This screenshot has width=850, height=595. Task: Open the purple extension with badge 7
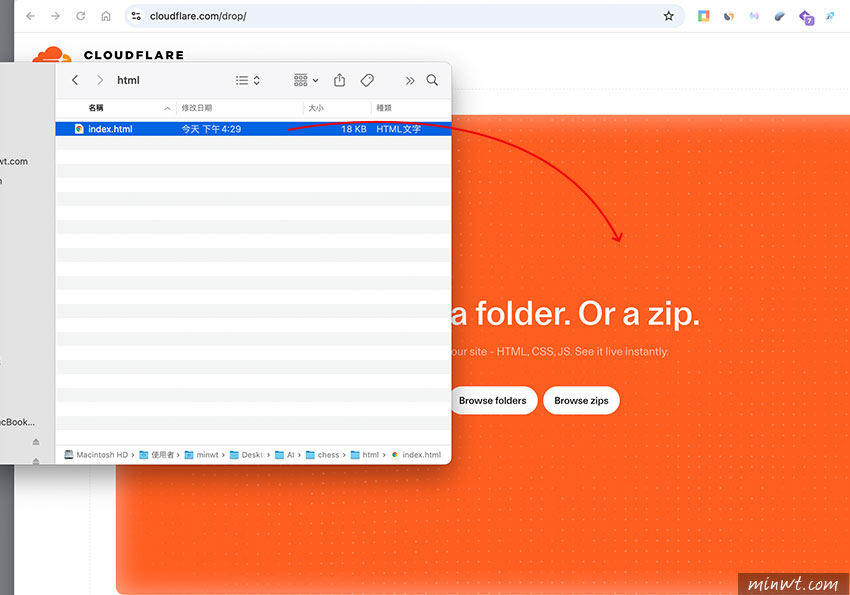pos(806,17)
